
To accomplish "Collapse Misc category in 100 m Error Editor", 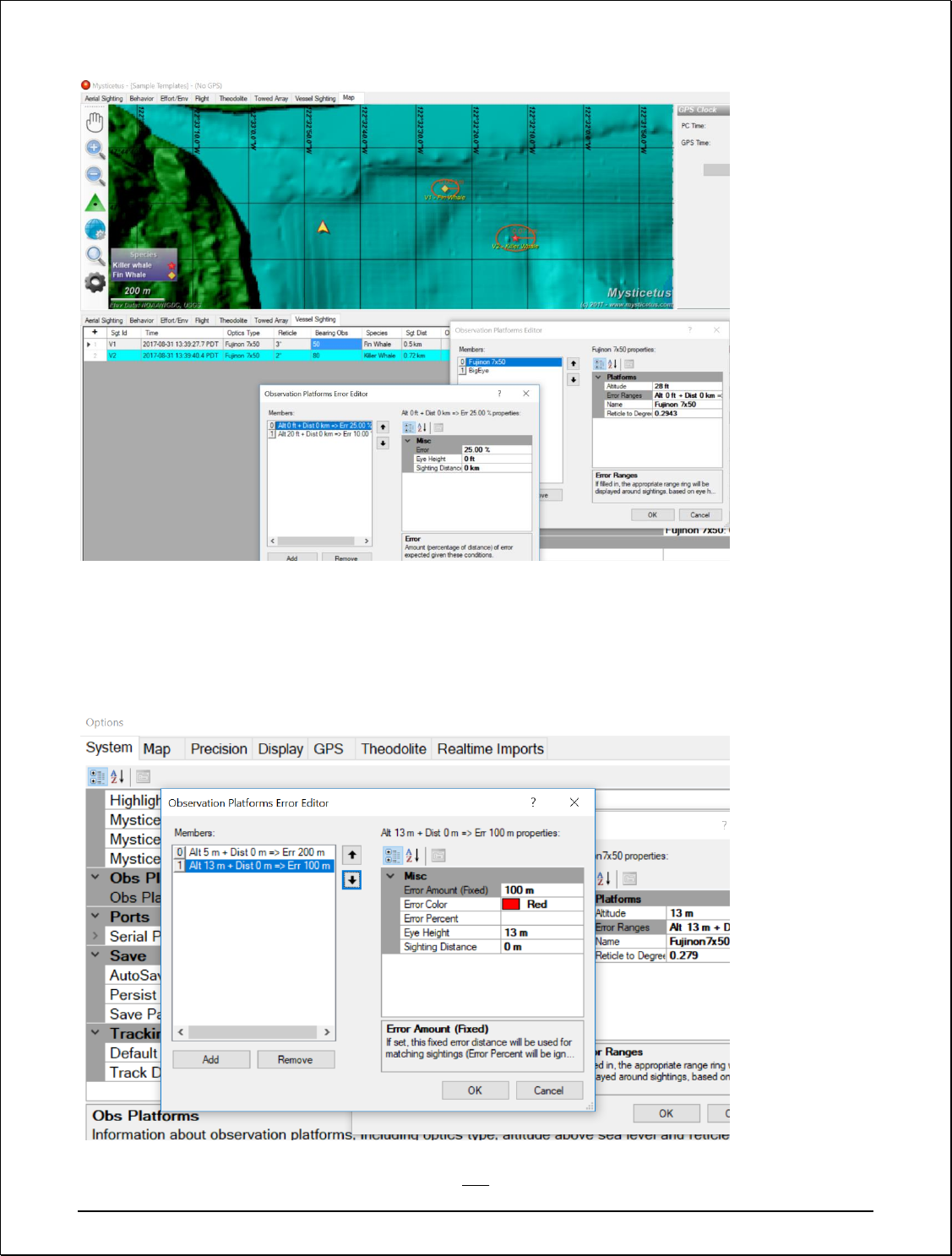I will [390, 876].
